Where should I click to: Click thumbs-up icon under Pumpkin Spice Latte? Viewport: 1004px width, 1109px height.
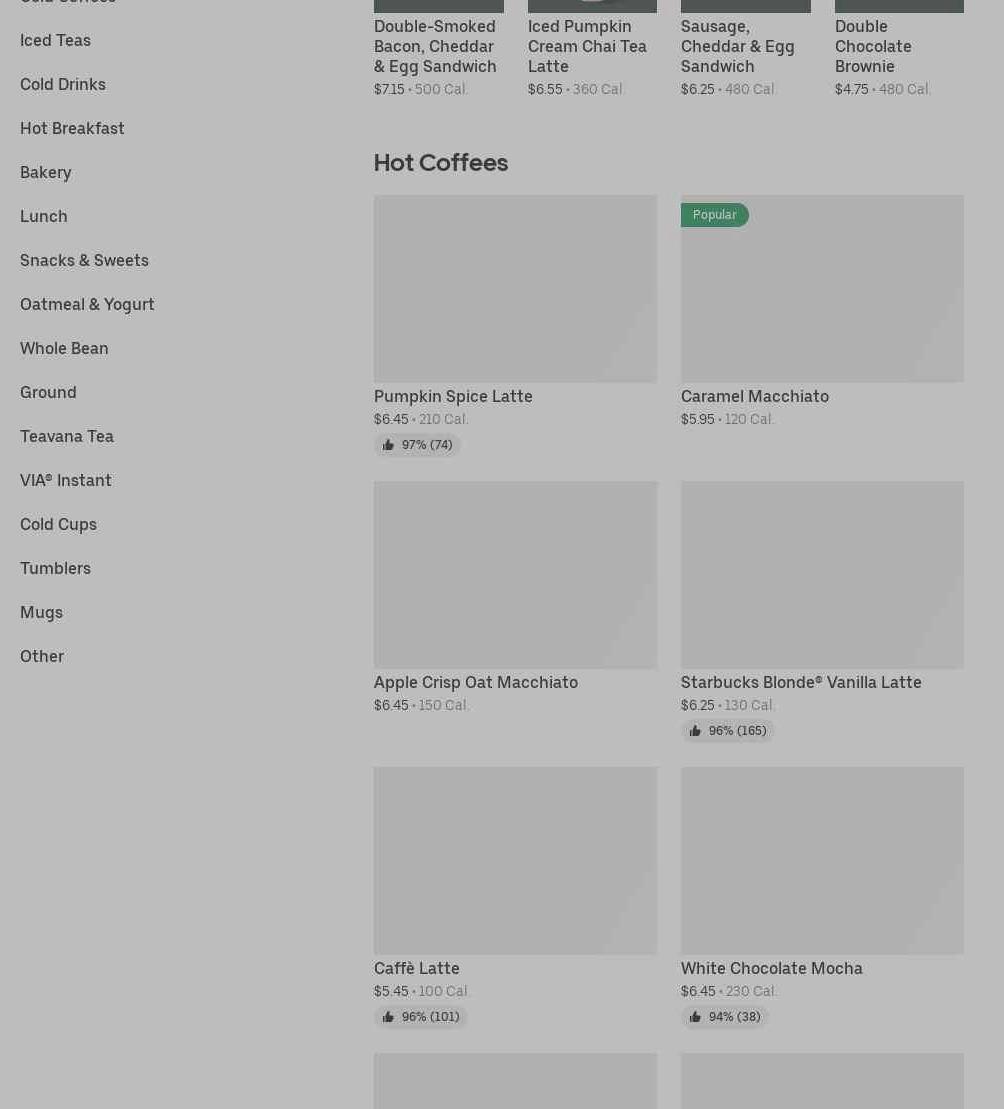click(388, 445)
